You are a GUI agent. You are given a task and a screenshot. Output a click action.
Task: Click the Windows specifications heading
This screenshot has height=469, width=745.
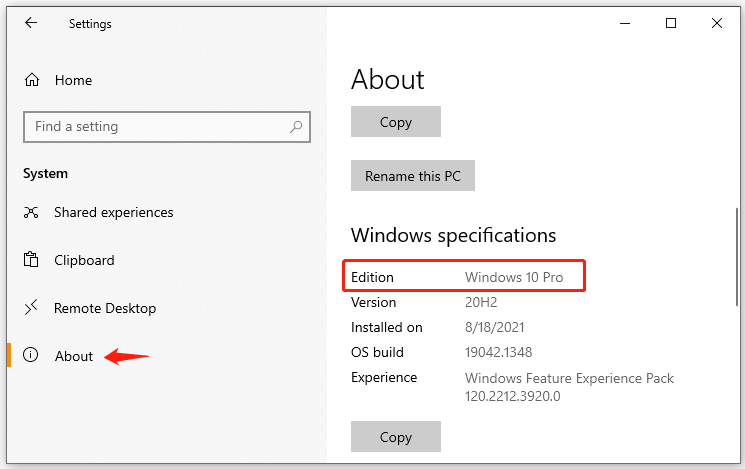coord(453,236)
